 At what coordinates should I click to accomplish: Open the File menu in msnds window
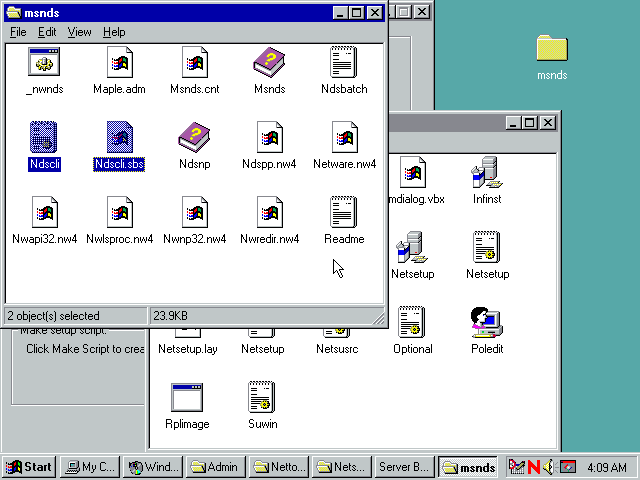[x=18, y=32]
